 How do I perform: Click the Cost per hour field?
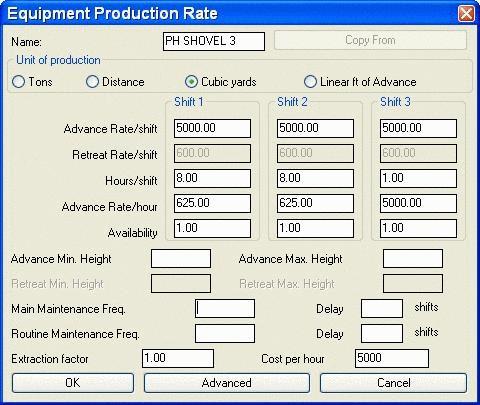392,358
